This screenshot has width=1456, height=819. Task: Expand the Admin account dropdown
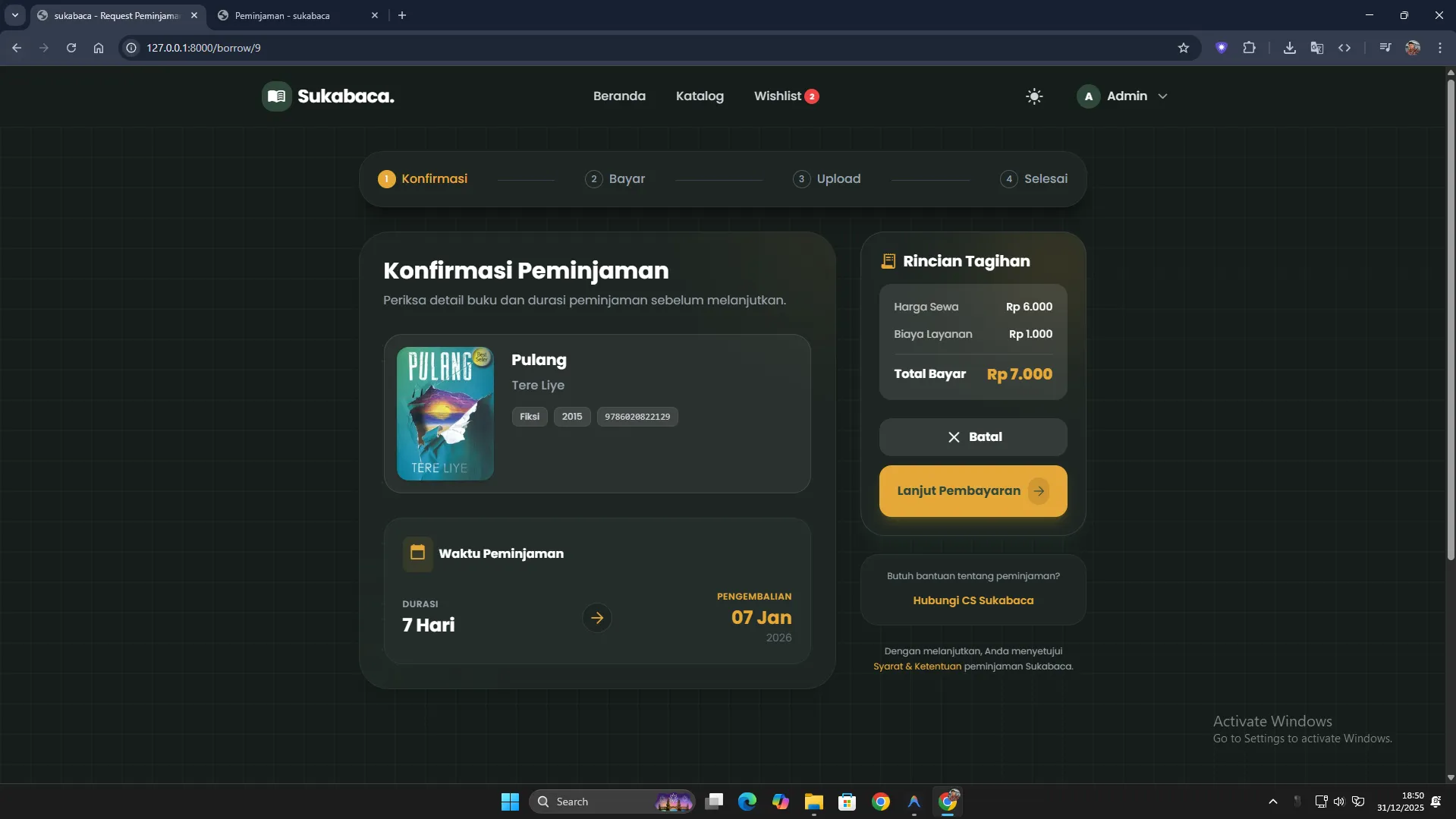(x=1122, y=96)
